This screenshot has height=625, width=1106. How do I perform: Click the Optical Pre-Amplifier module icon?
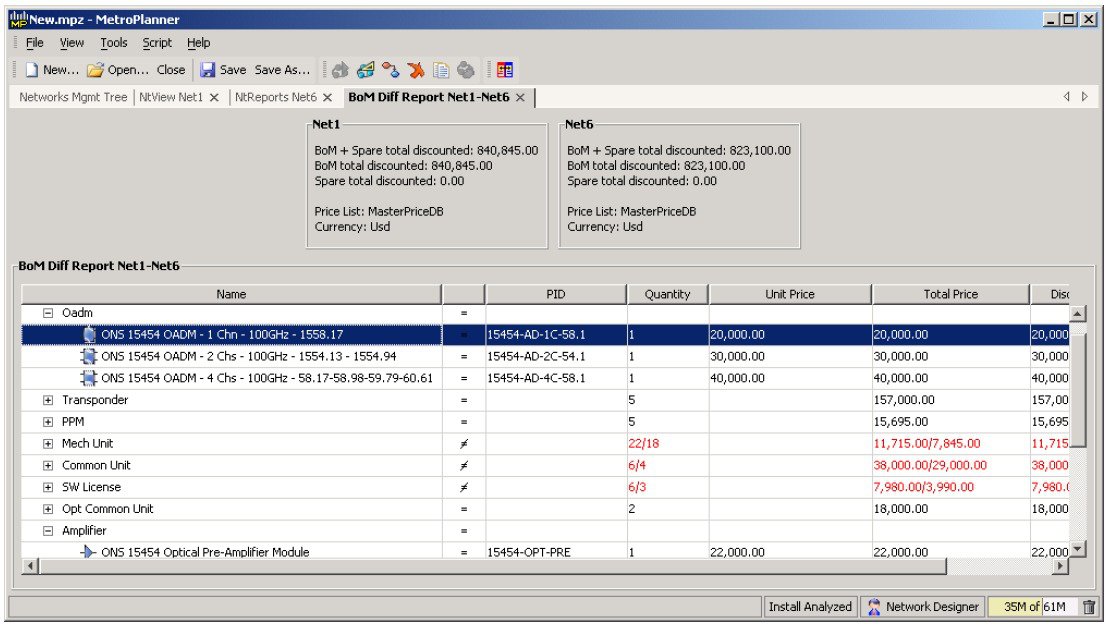(87, 552)
